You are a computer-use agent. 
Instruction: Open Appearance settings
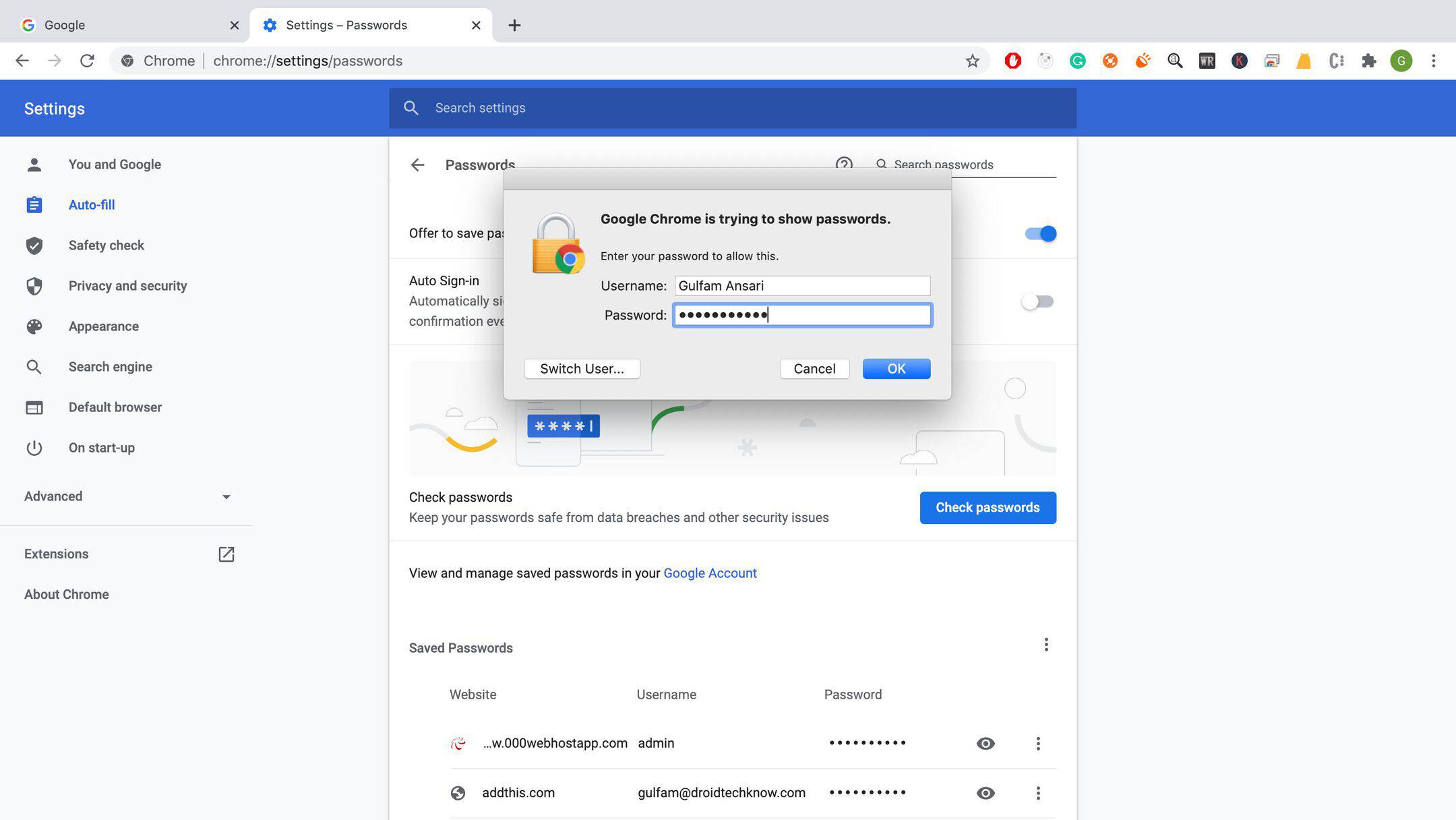click(x=104, y=326)
